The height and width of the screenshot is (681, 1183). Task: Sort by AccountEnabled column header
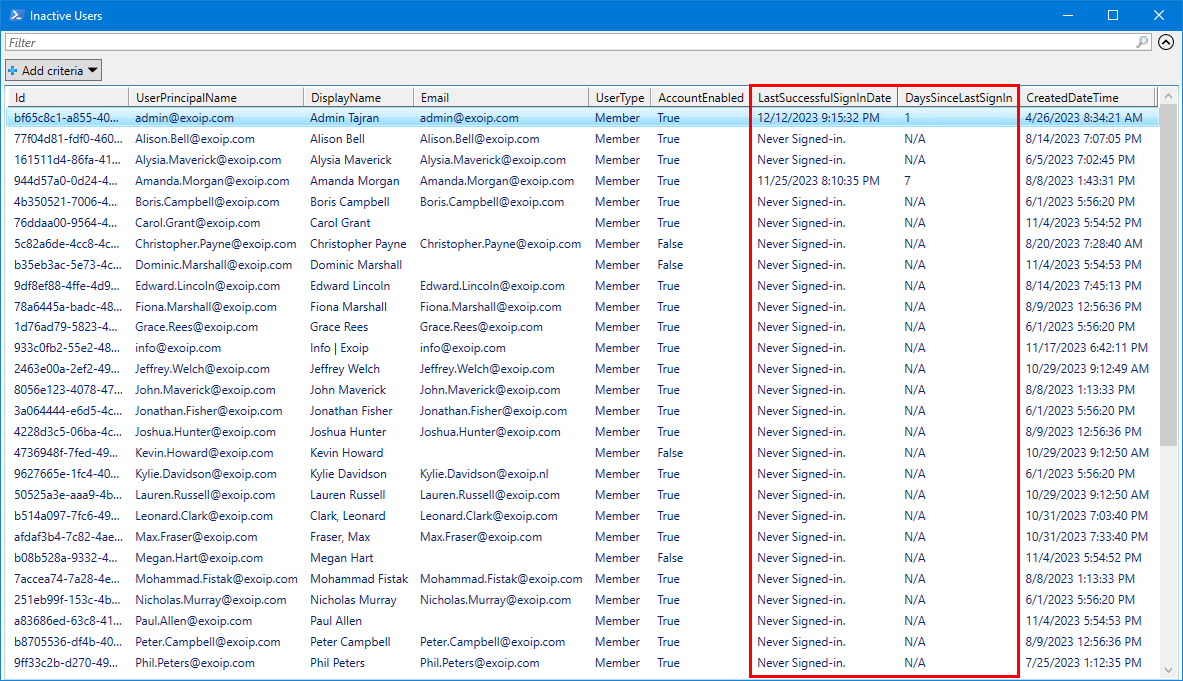[700, 97]
